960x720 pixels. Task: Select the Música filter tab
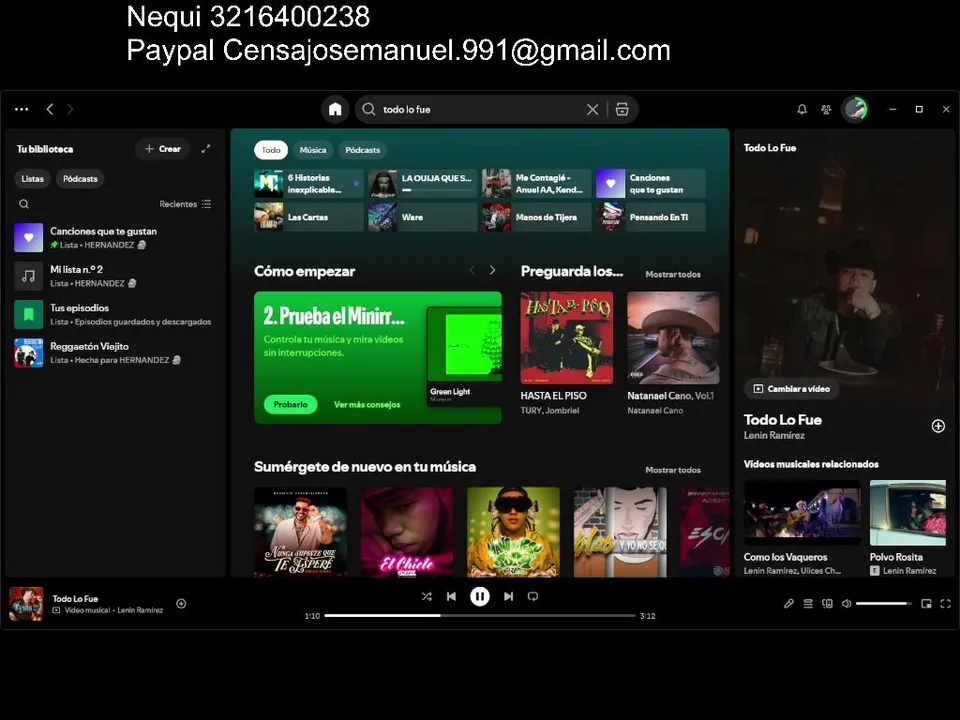click(313, 150)
